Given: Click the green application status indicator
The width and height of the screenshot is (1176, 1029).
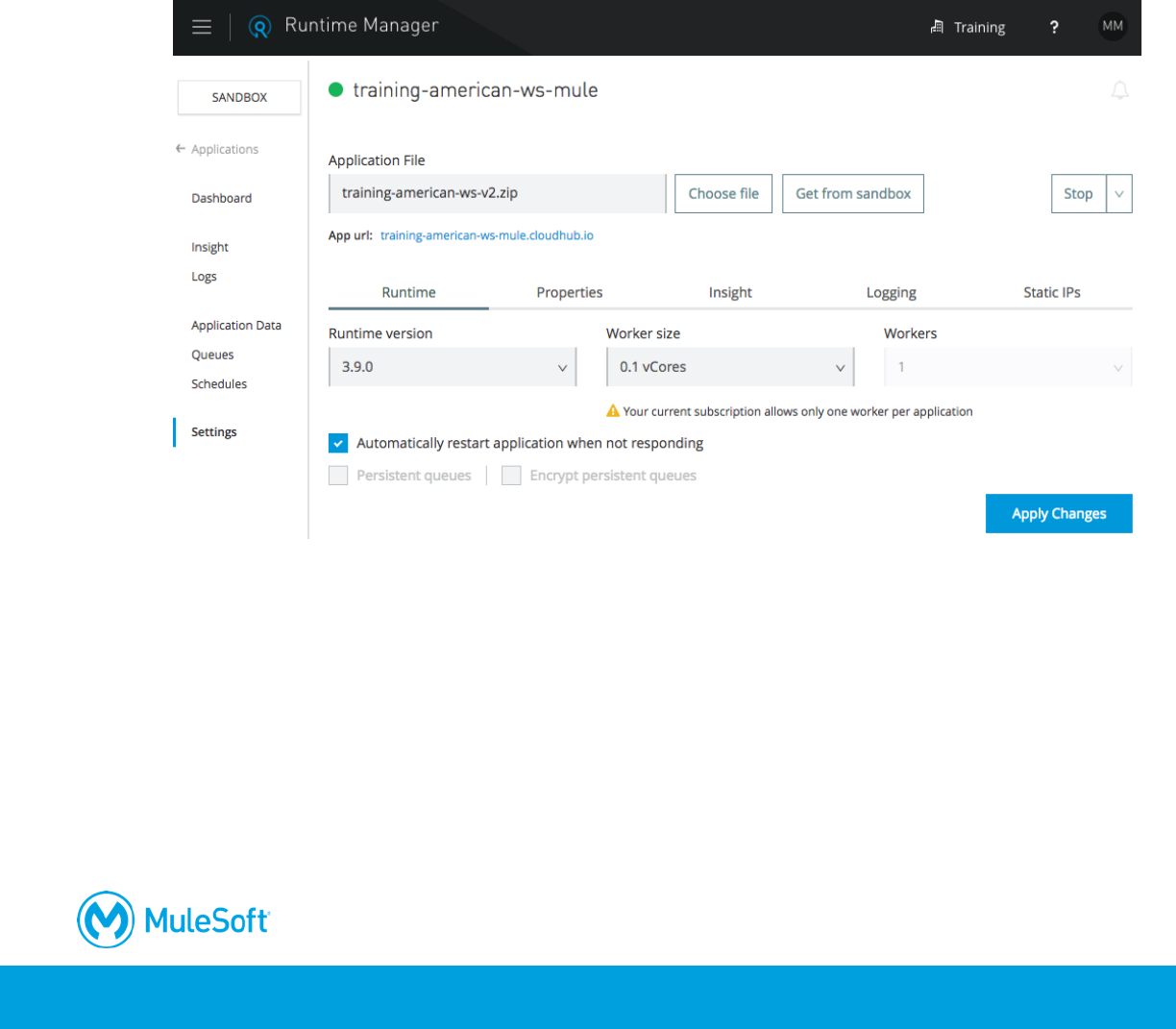Looking at the screenshot, I should (x=336, y=89).
